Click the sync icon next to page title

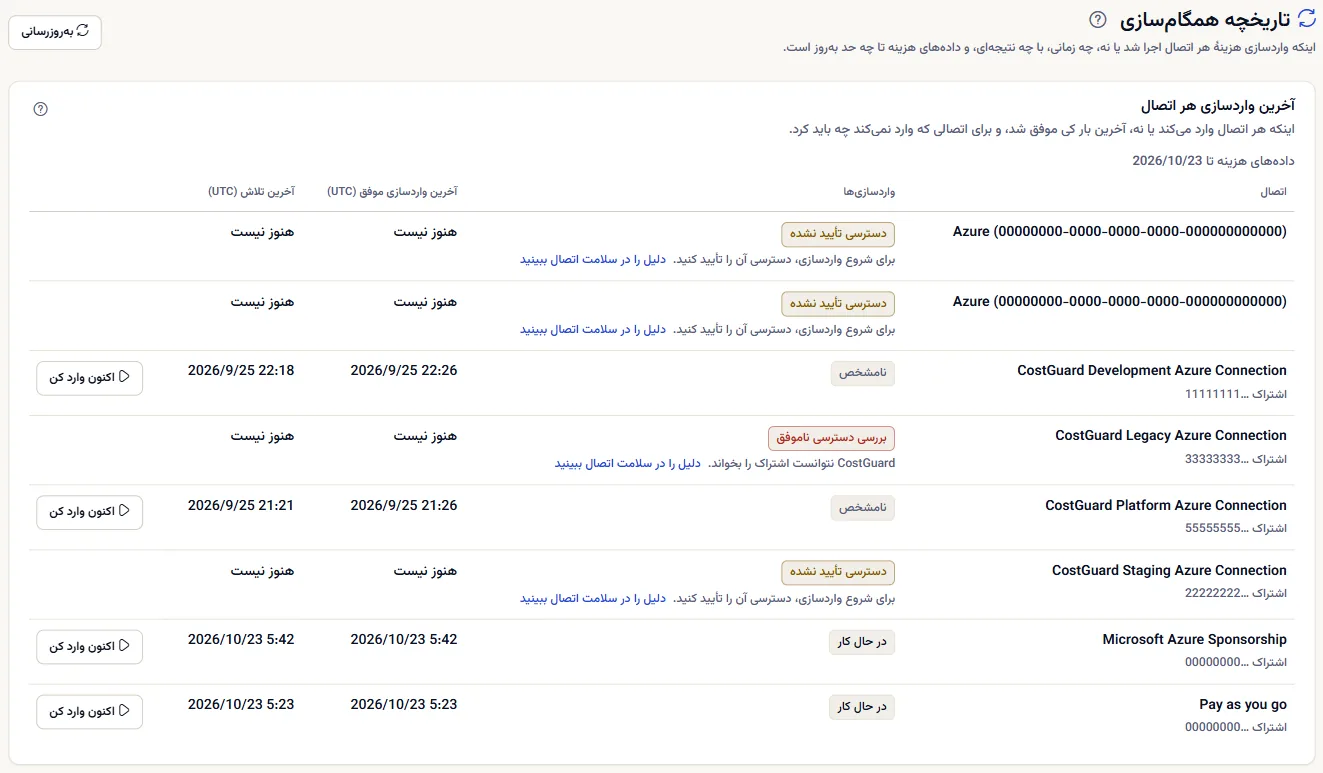coord(1306,18)
